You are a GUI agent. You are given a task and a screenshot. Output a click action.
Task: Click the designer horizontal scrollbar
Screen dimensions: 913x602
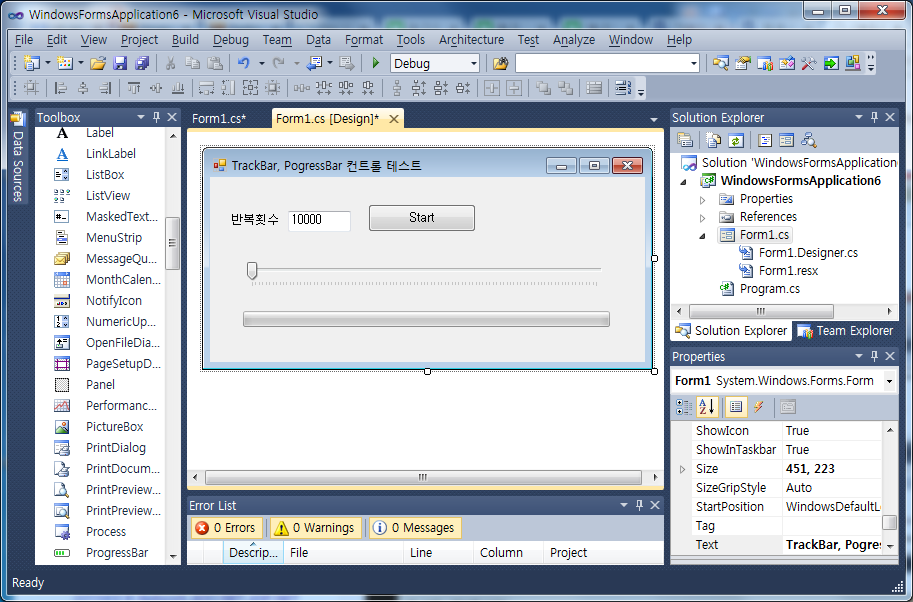(423, 477)
